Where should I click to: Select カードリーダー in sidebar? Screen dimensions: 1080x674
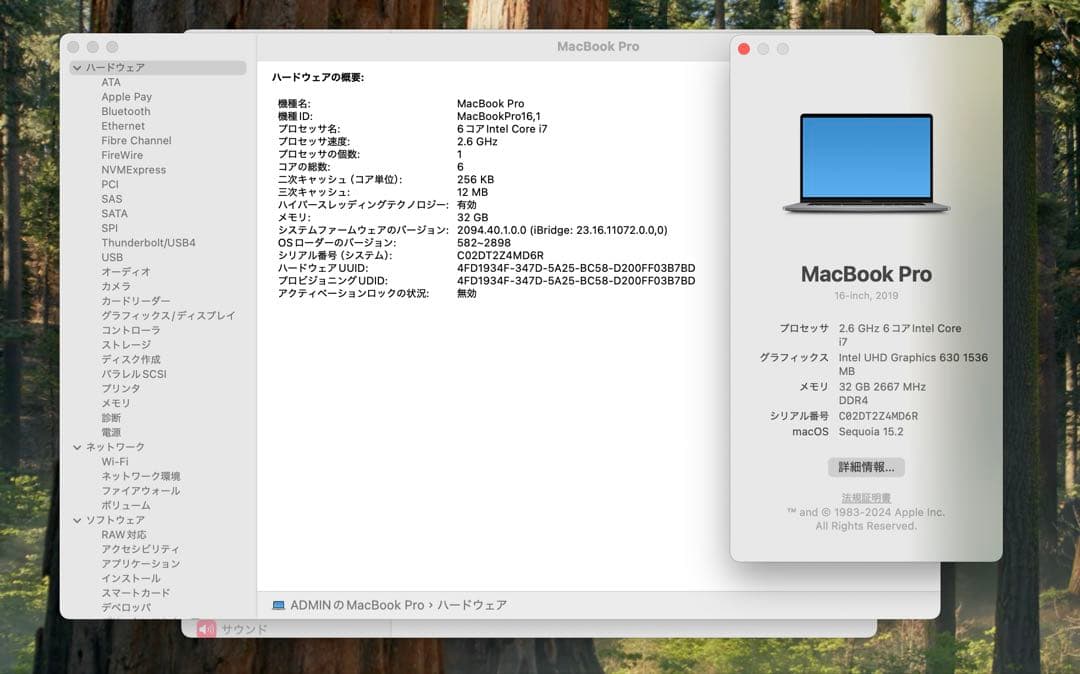pyautogui.click(x=136, y=301)
